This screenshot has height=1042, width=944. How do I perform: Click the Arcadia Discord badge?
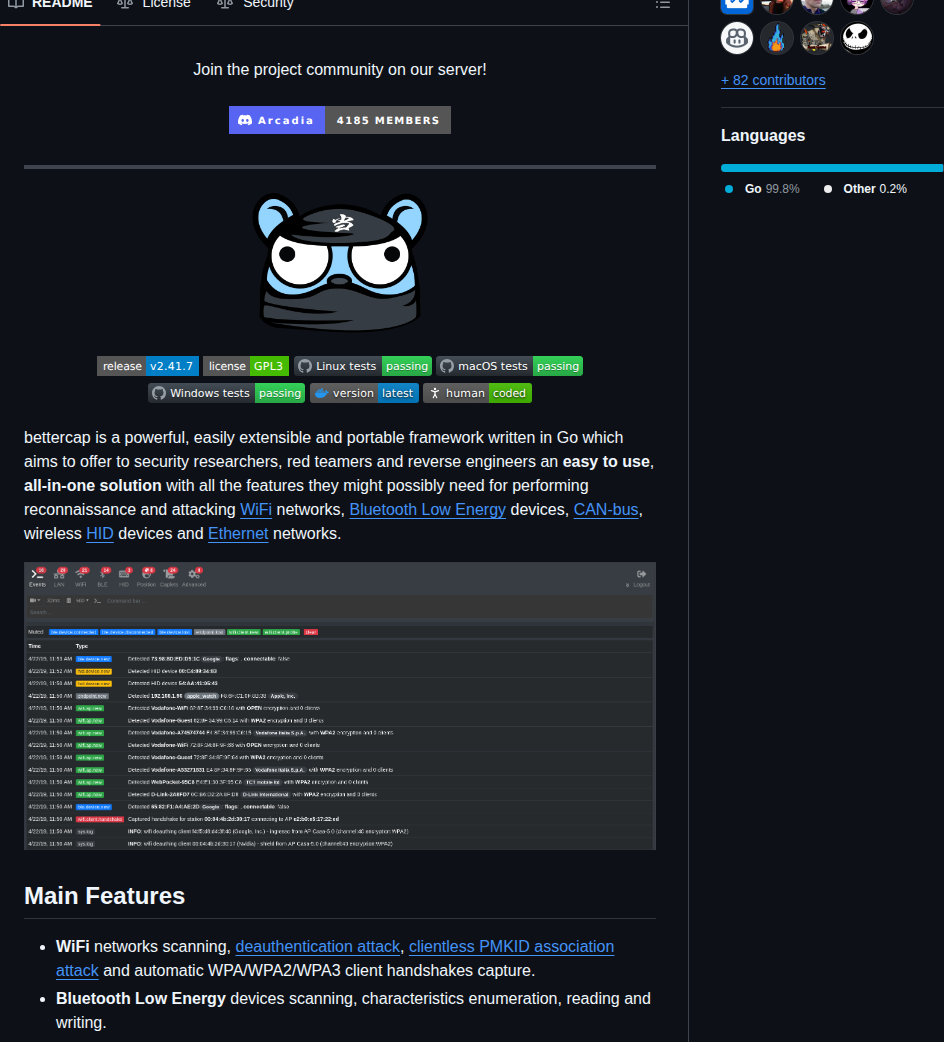tap(277, 120)
